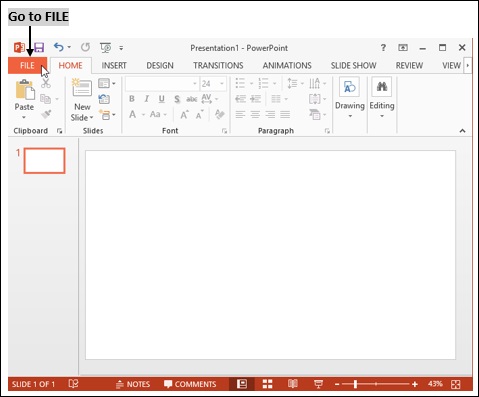Screen dimensions: 479x397
Task: Open the Undo history dropdown arrow
Action: pyautogui.click(x=69, y=47)
